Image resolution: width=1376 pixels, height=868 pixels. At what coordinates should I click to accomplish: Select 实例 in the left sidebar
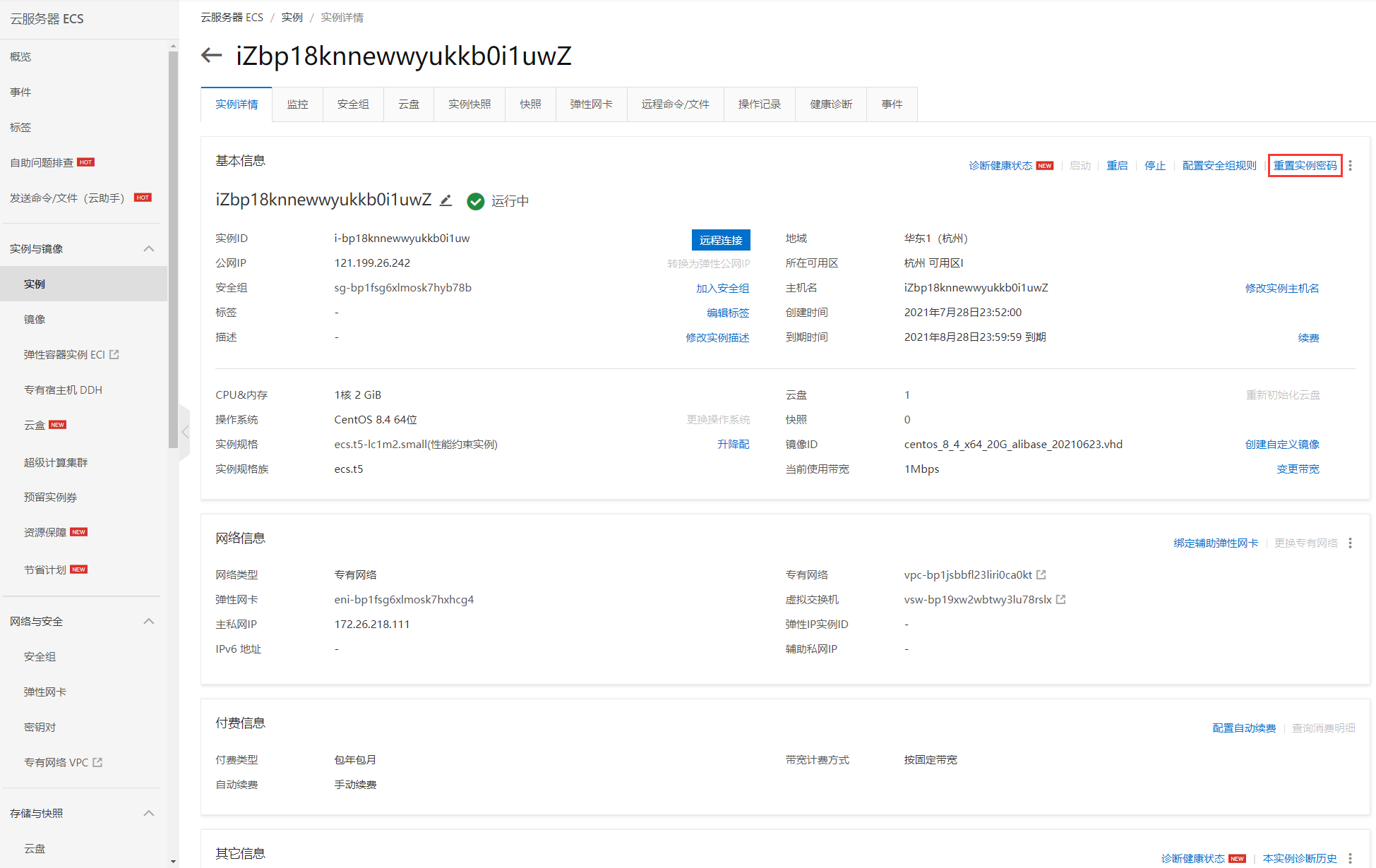point(35,283)
